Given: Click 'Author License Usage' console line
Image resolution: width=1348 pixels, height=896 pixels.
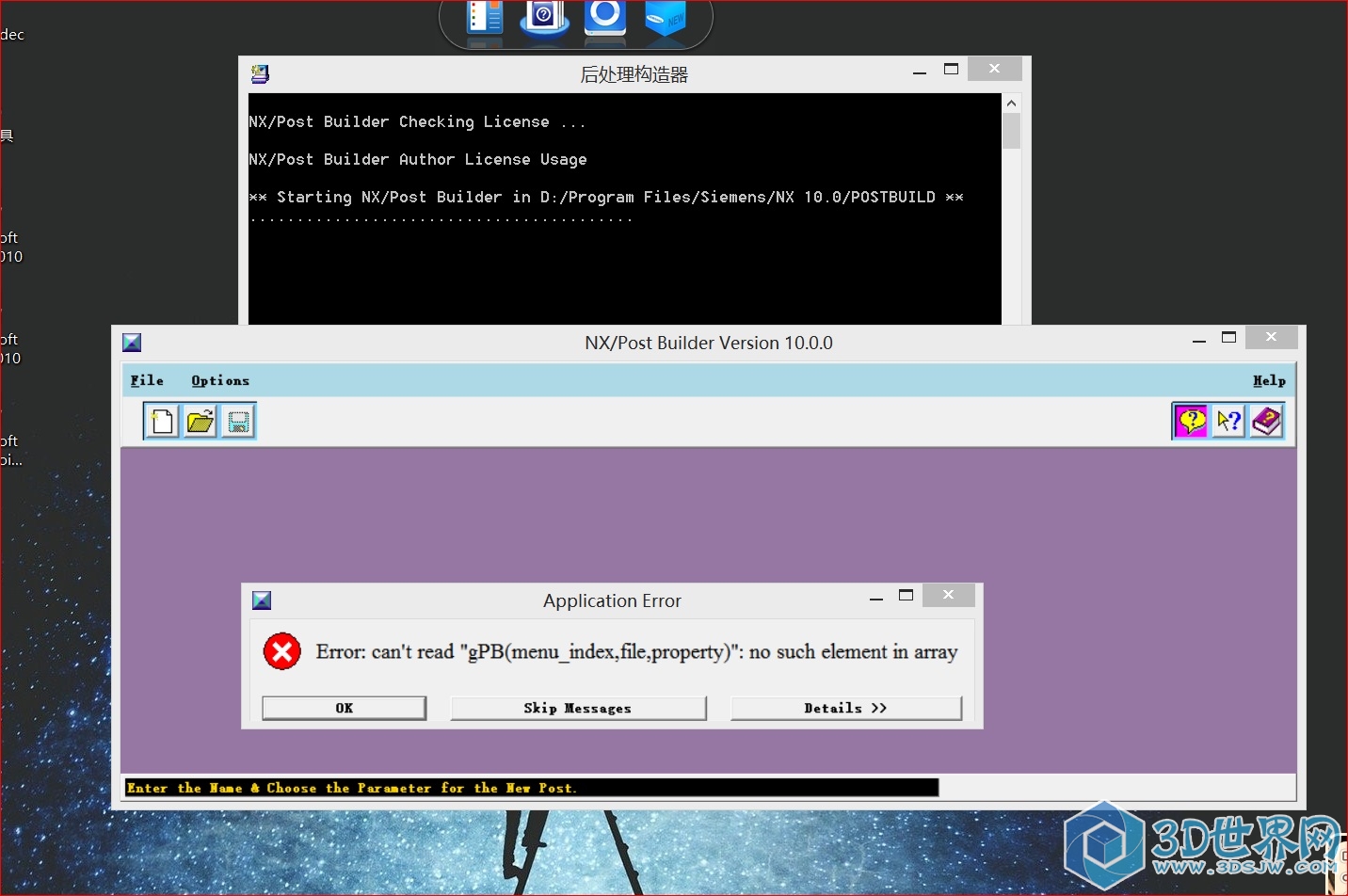Looking at the screenshot, I should click(x=418, y=159).
